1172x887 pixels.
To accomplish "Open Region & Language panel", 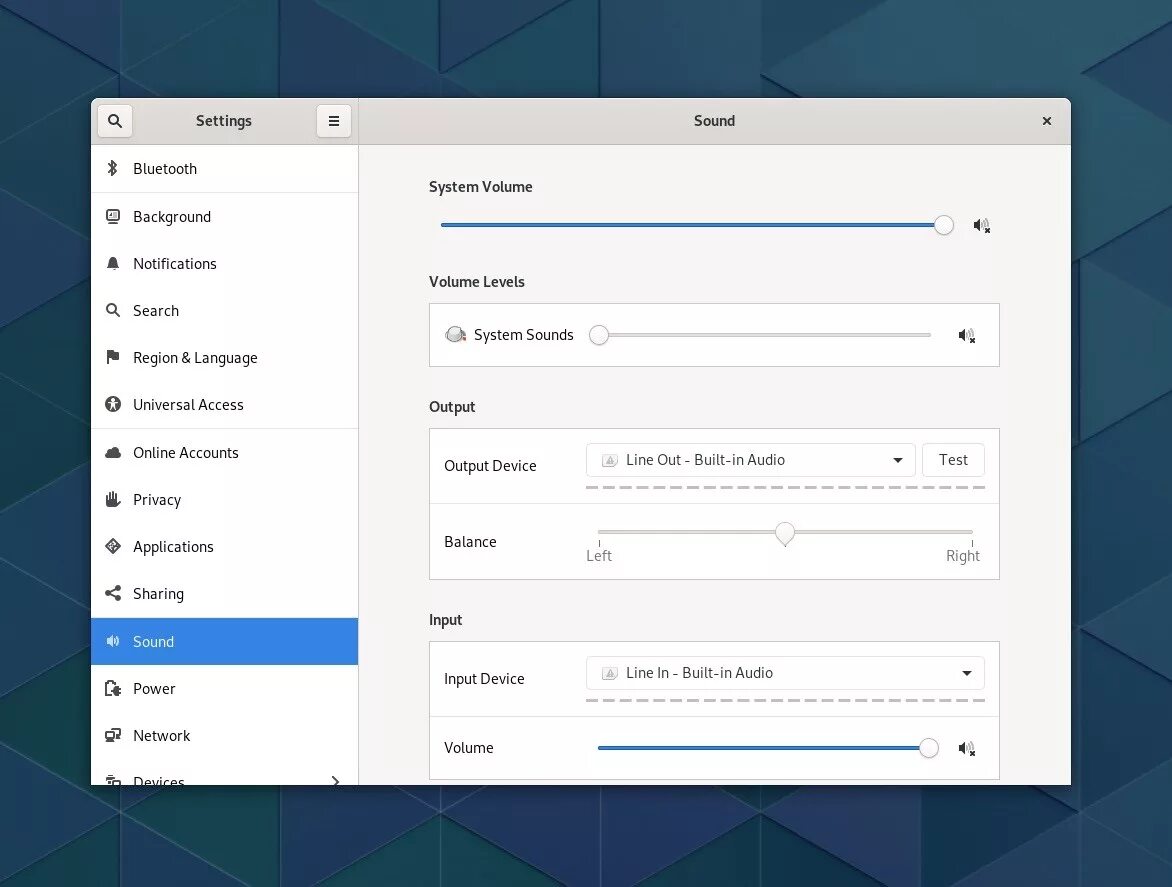I will pos(224,358).
